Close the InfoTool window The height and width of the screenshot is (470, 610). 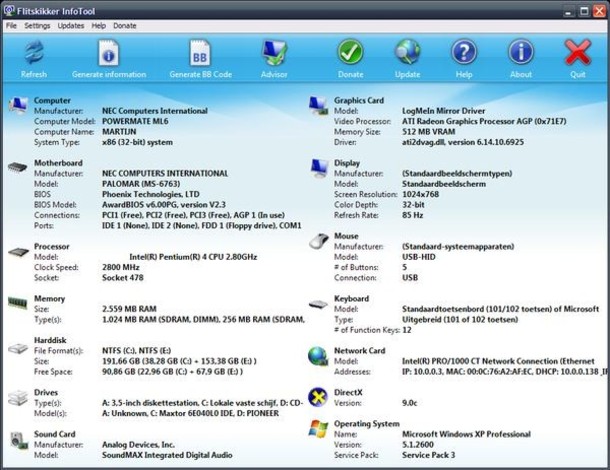tap(599, 11)
